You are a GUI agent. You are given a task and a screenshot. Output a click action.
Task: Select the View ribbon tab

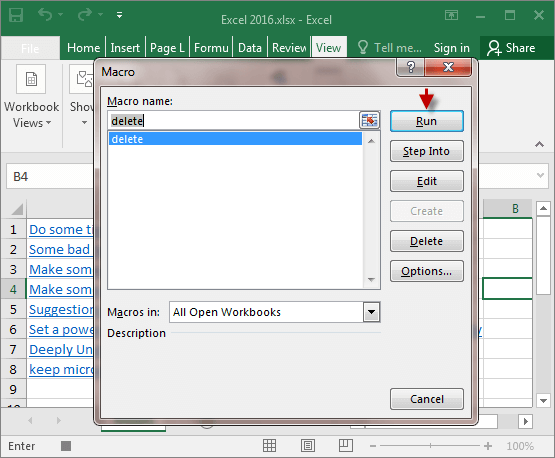click(328, 48)
